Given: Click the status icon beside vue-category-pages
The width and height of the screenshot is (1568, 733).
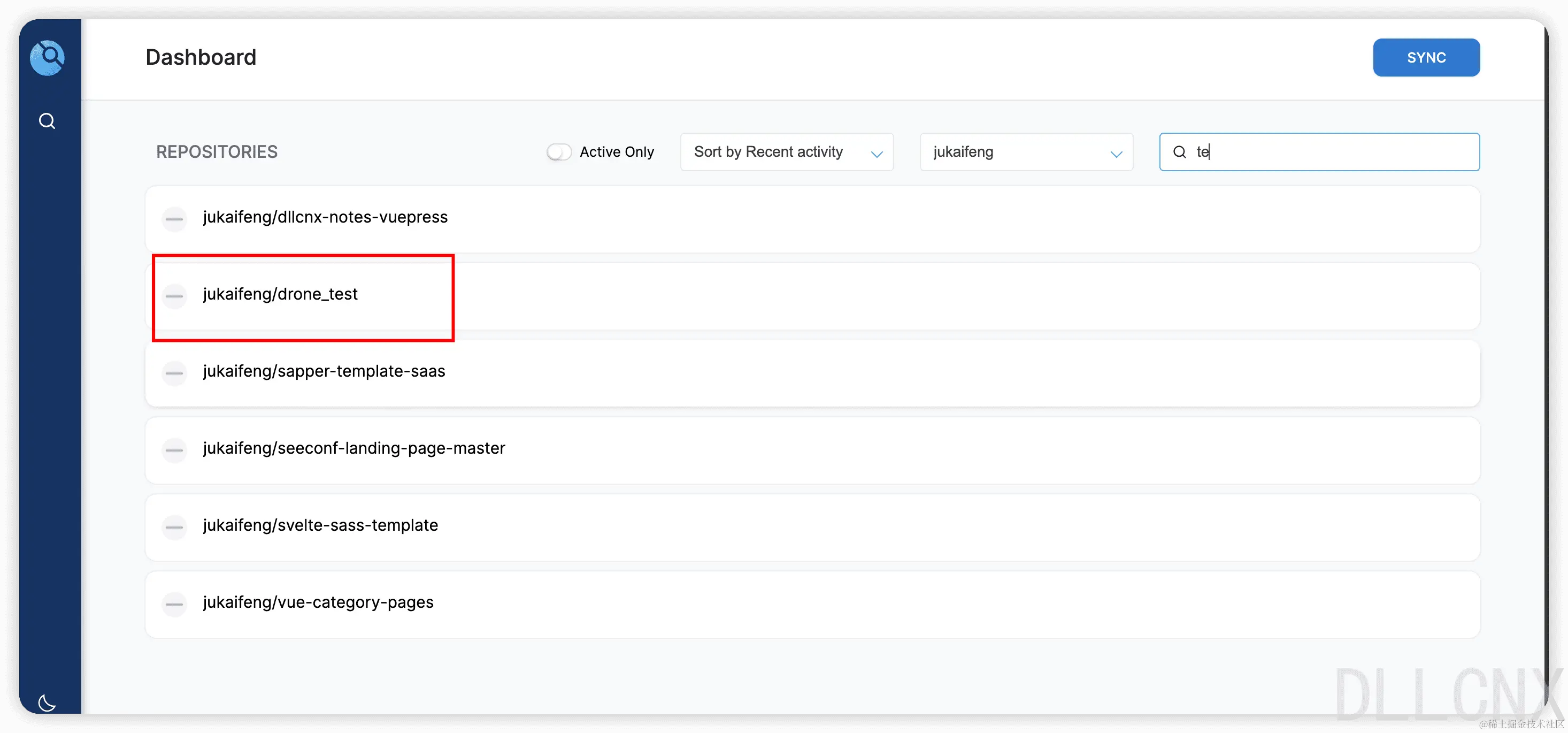Looking at the screenshot, I should click(174, 604).
